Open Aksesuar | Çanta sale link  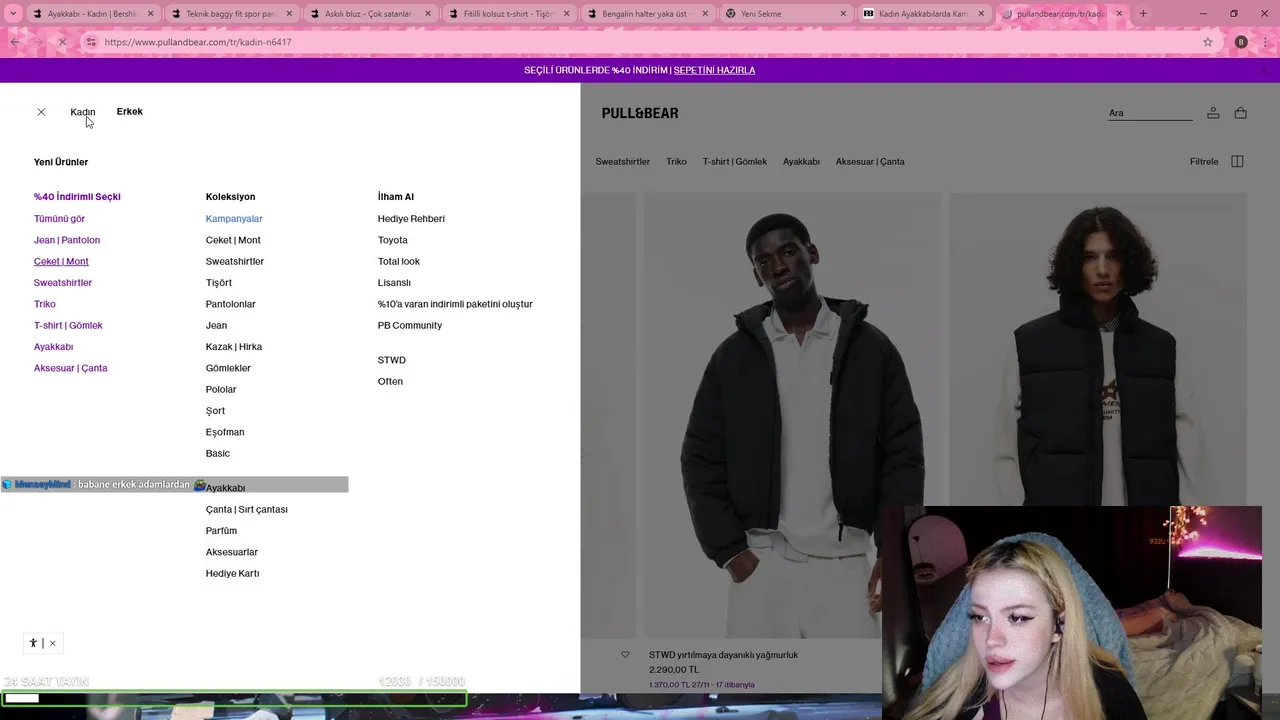(x=70, y=368)
